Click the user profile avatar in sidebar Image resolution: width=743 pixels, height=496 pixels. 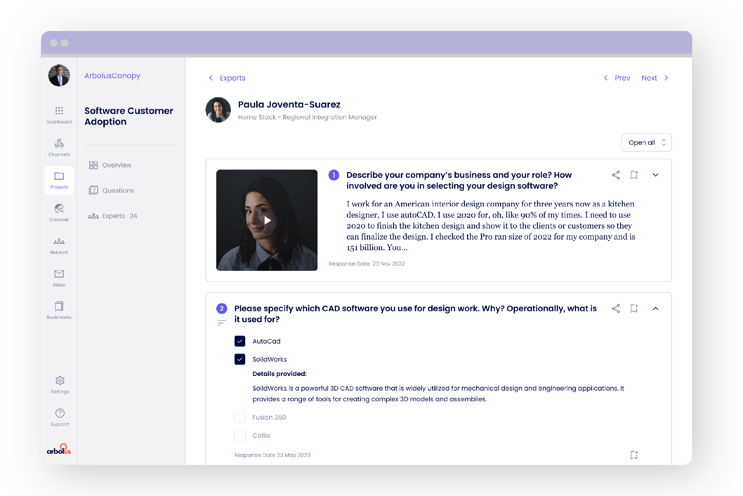(x=59, y=75)
